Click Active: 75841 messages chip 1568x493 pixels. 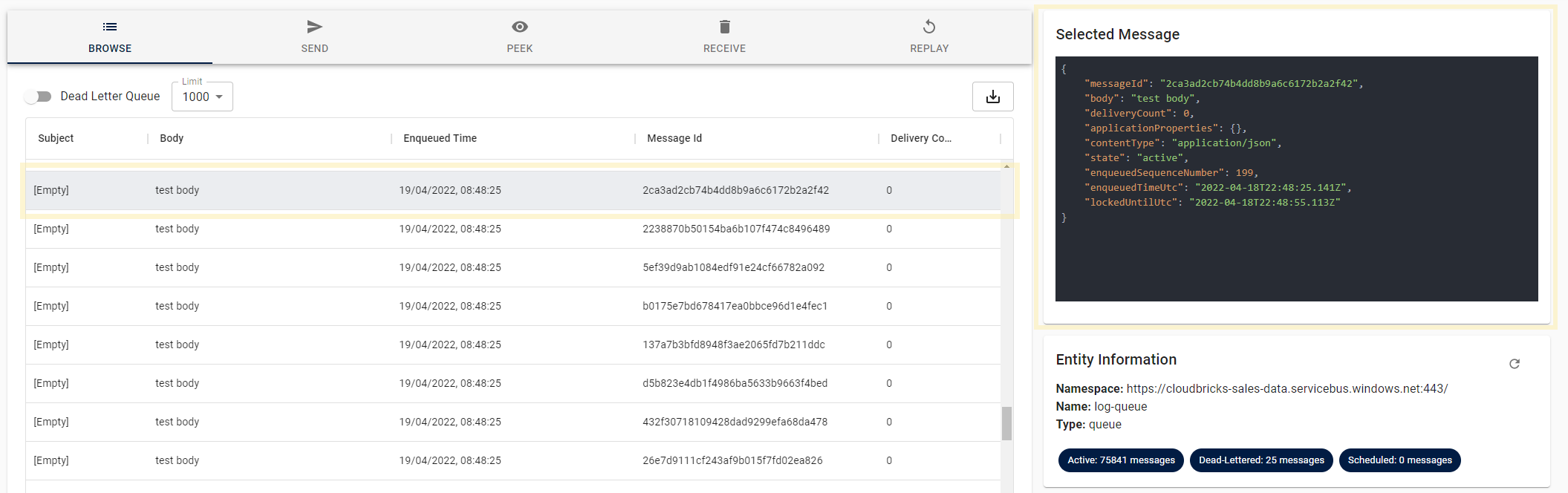pyautogui.click(x=1121, y=460)
